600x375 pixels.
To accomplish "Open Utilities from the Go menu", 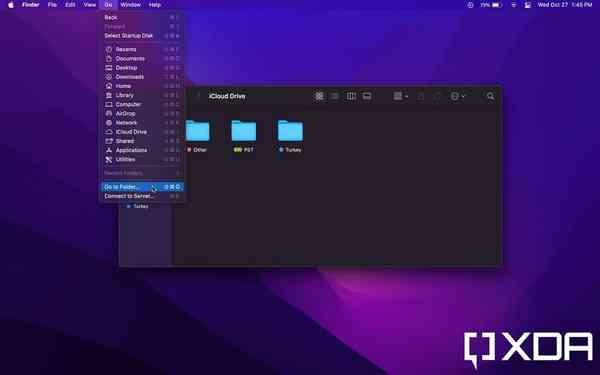I will pos(142,160).
